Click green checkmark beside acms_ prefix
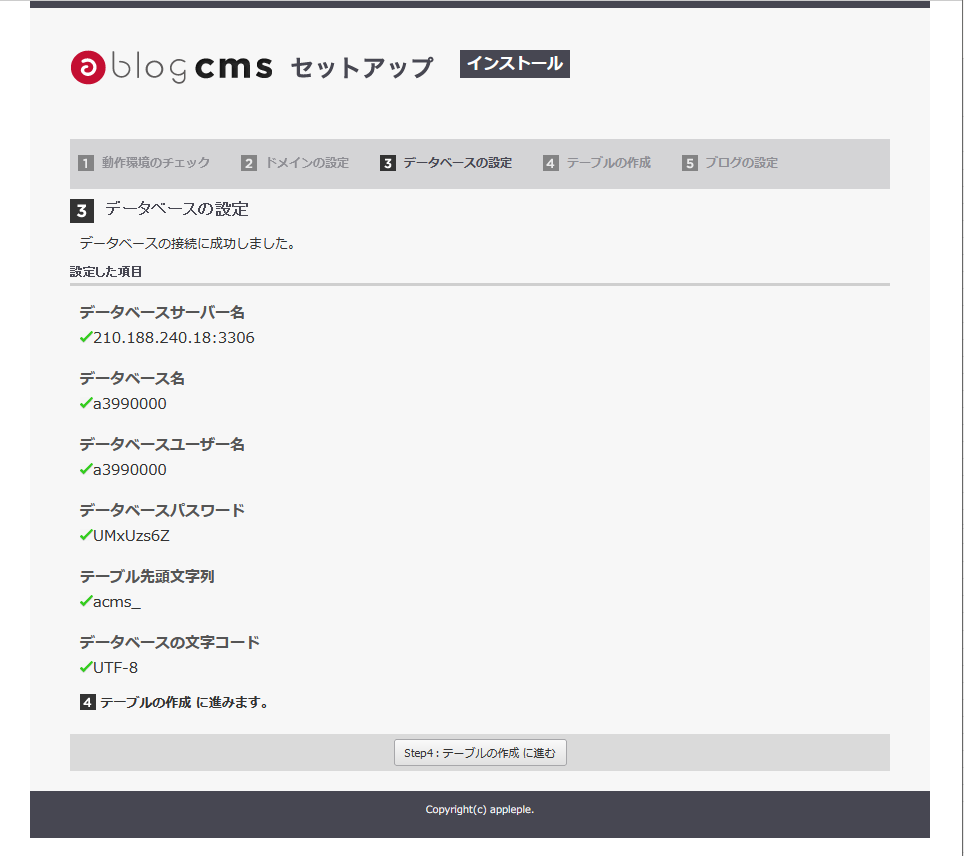This screenshot has width=964, height=856. (86, 602)
